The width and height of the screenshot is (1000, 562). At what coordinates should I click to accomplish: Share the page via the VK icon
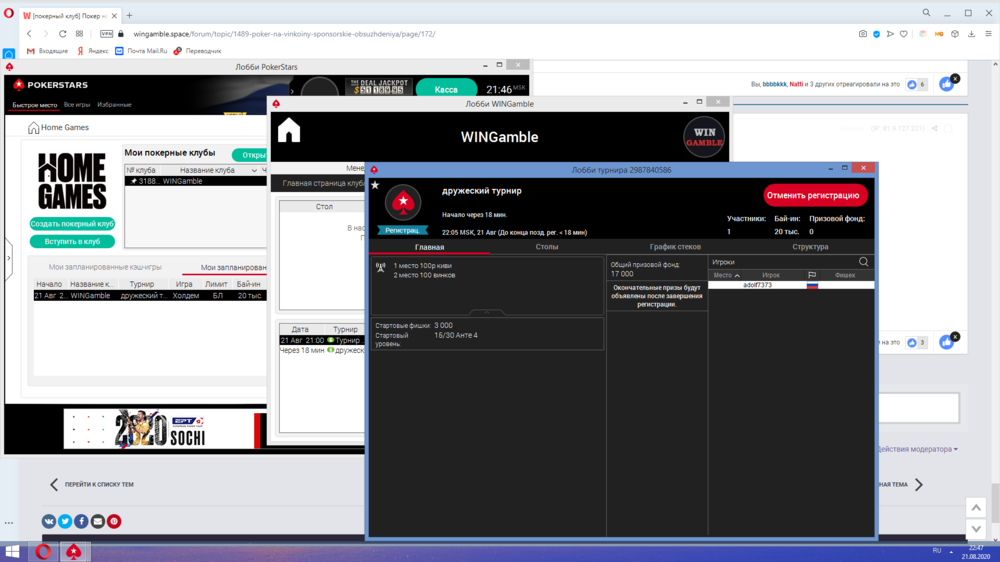[x=49, y=521]
